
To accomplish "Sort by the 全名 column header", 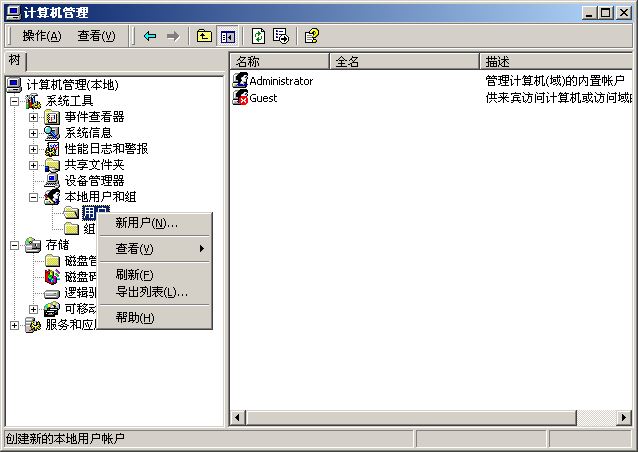I will click(x=404, y=61).
